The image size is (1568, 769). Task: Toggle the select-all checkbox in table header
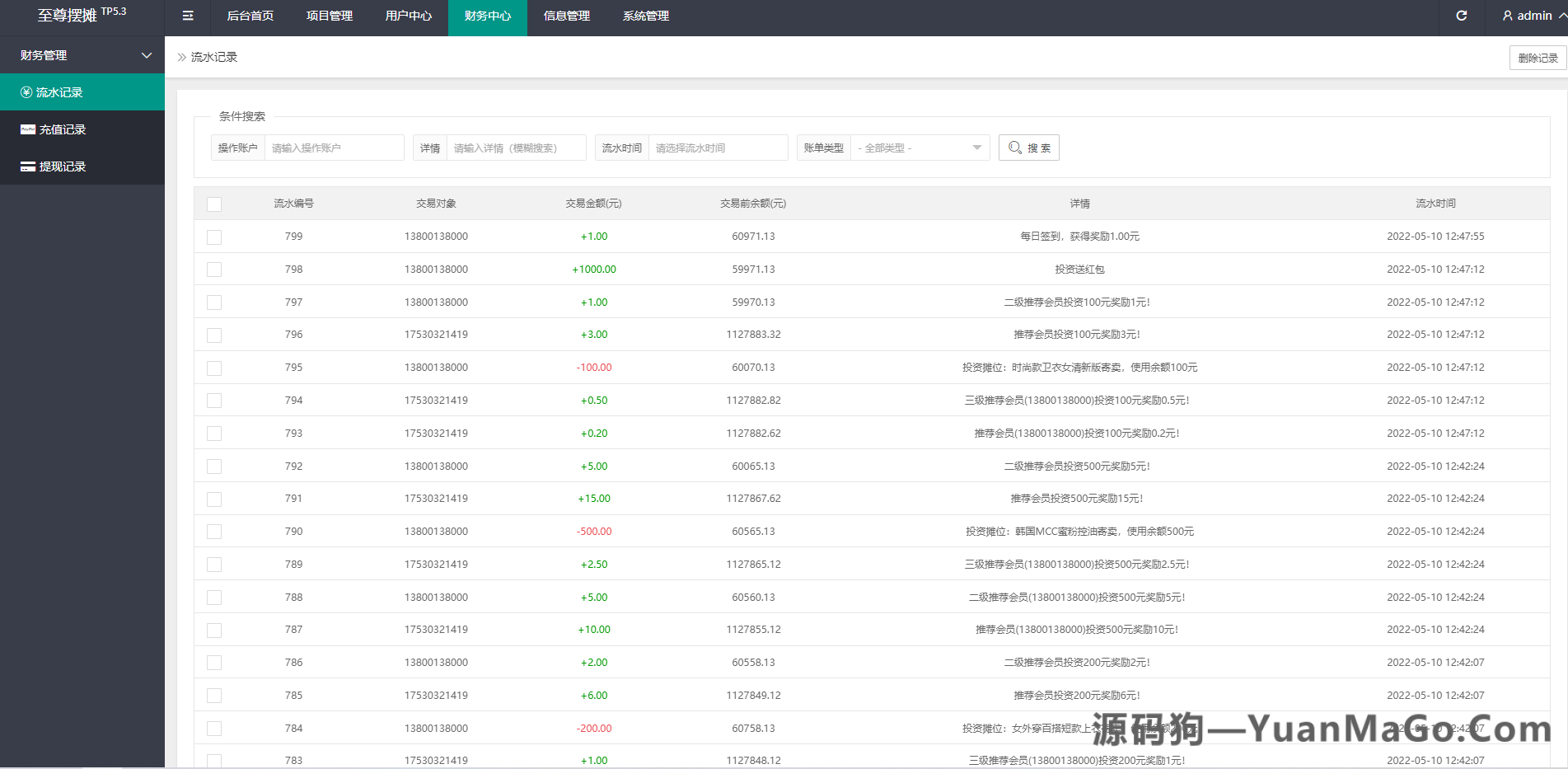[x=214, y=204]
